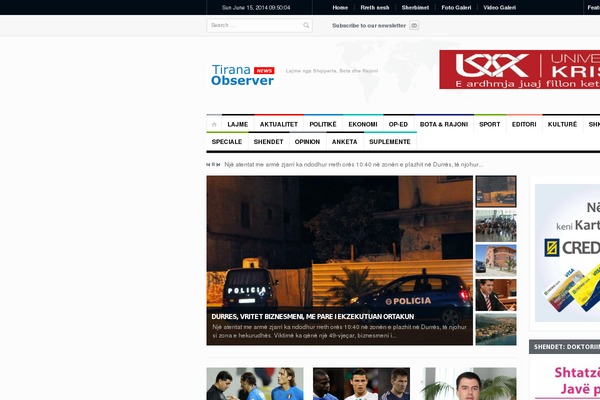The height and width of the screenshot is (400, 600).
Task: Click previous arrow in news ticker
Action: click(x=208, y=165)
